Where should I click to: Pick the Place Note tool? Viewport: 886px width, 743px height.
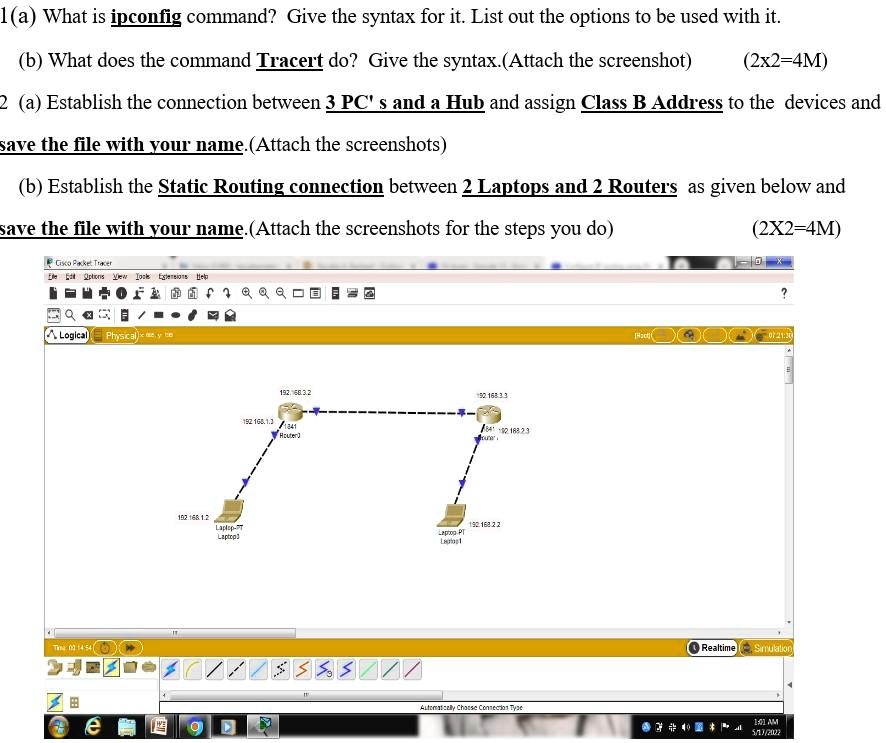[x=125, y=315]
